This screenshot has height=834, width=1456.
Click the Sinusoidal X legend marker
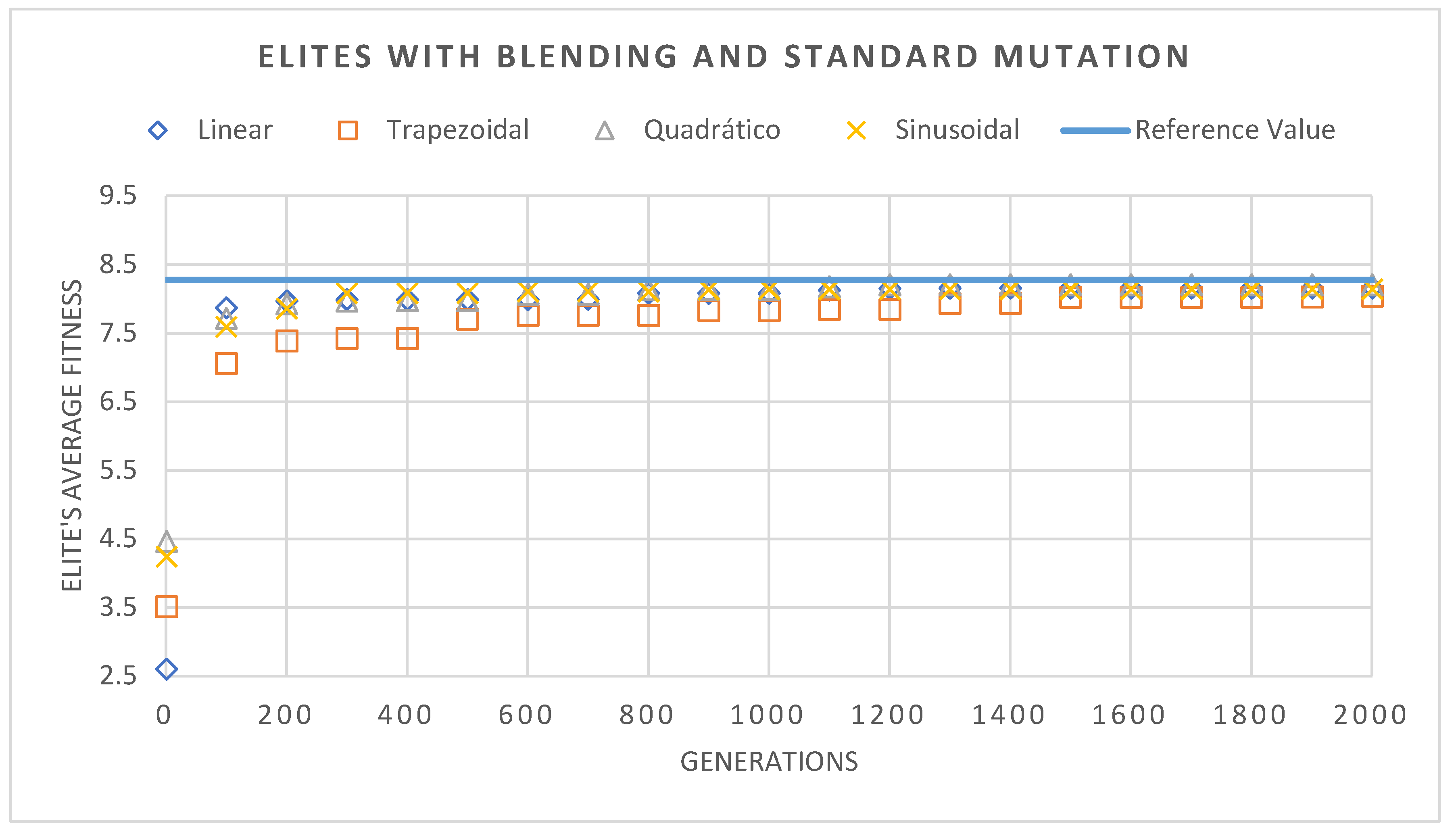click(856, 131)
